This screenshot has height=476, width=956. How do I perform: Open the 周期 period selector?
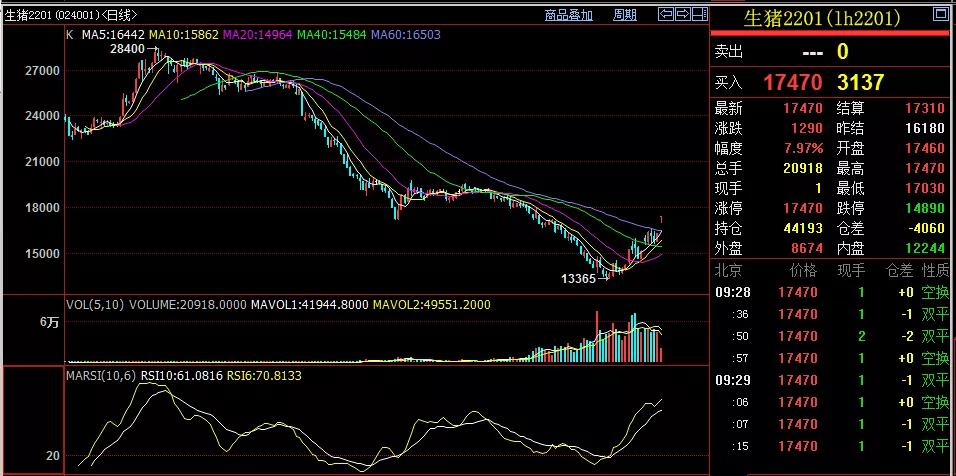point(624,15)
